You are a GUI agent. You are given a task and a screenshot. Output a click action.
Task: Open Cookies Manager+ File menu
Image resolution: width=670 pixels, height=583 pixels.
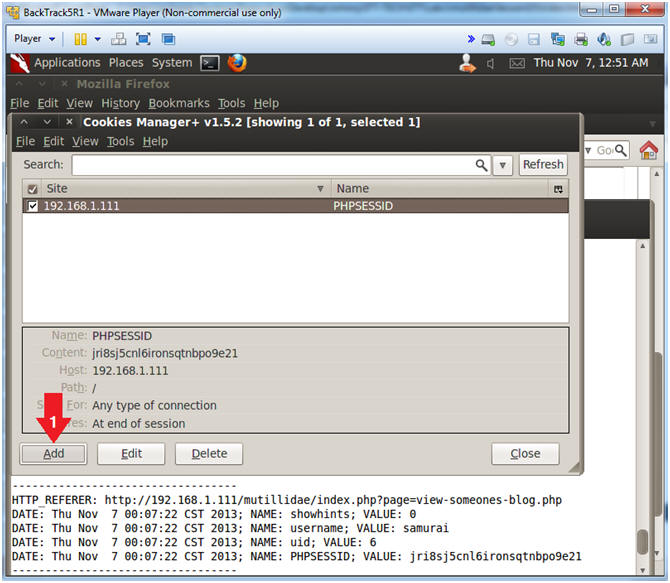[x=25, y=141]
